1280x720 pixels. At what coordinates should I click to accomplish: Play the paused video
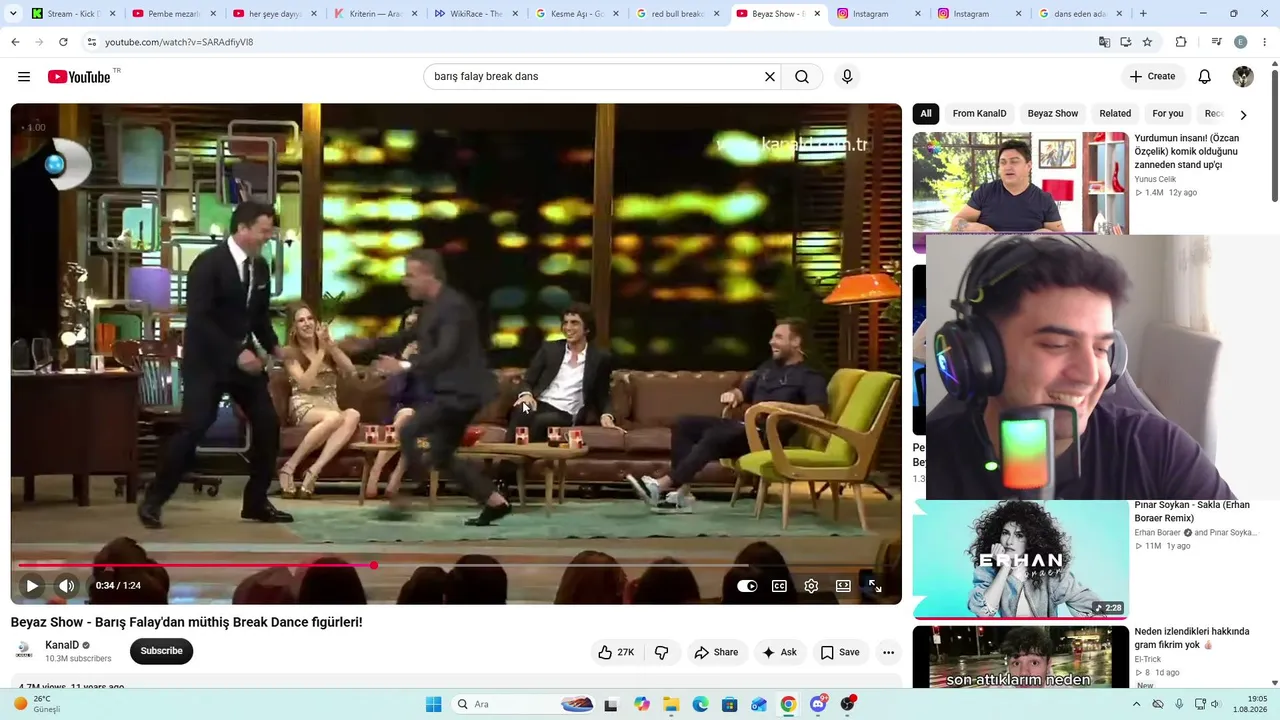(32, 586)
